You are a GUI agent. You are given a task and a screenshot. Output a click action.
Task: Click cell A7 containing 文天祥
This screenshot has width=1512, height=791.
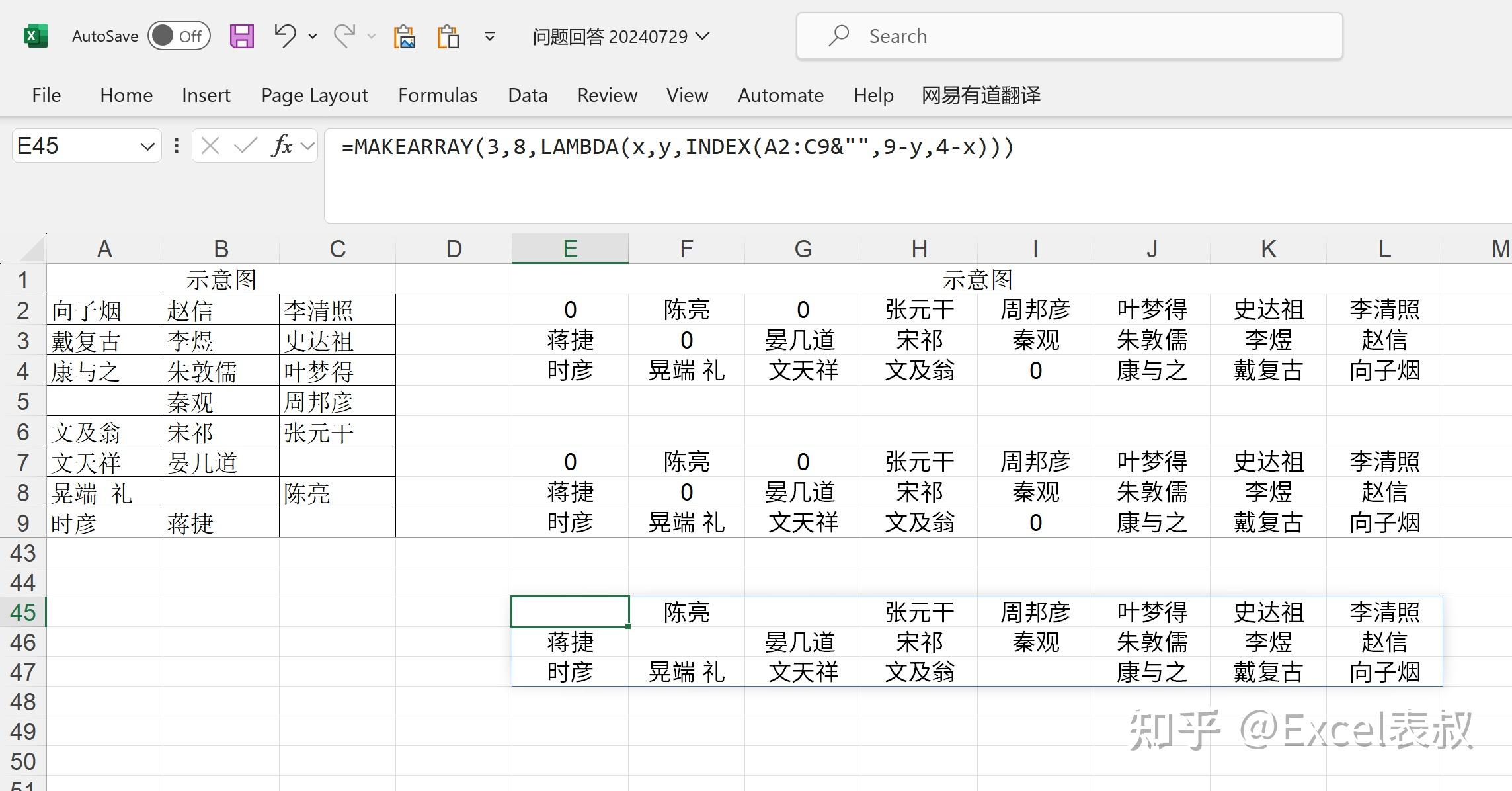coord(104,462)
